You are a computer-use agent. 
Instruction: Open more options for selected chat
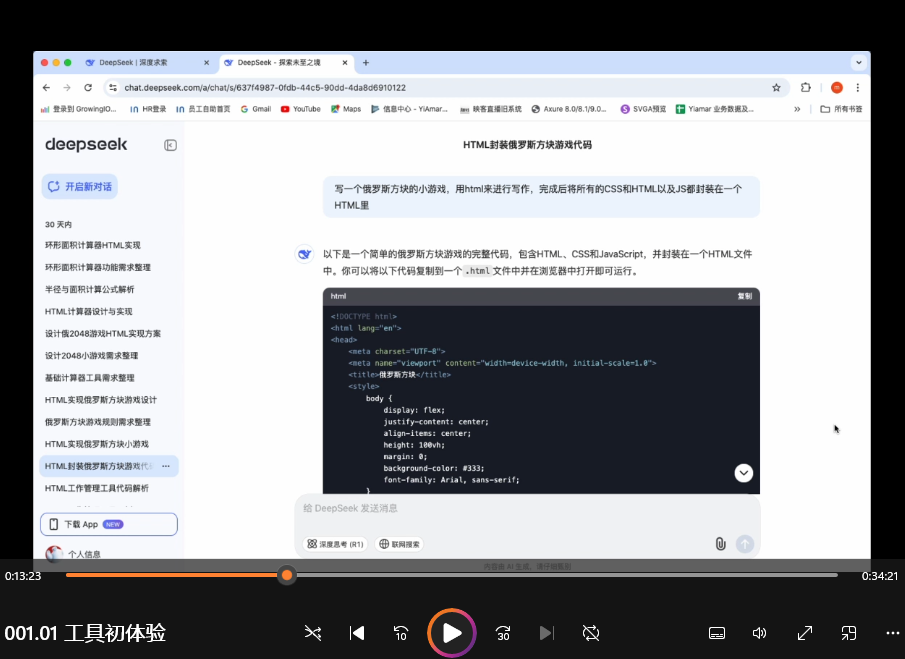point(166,466)
